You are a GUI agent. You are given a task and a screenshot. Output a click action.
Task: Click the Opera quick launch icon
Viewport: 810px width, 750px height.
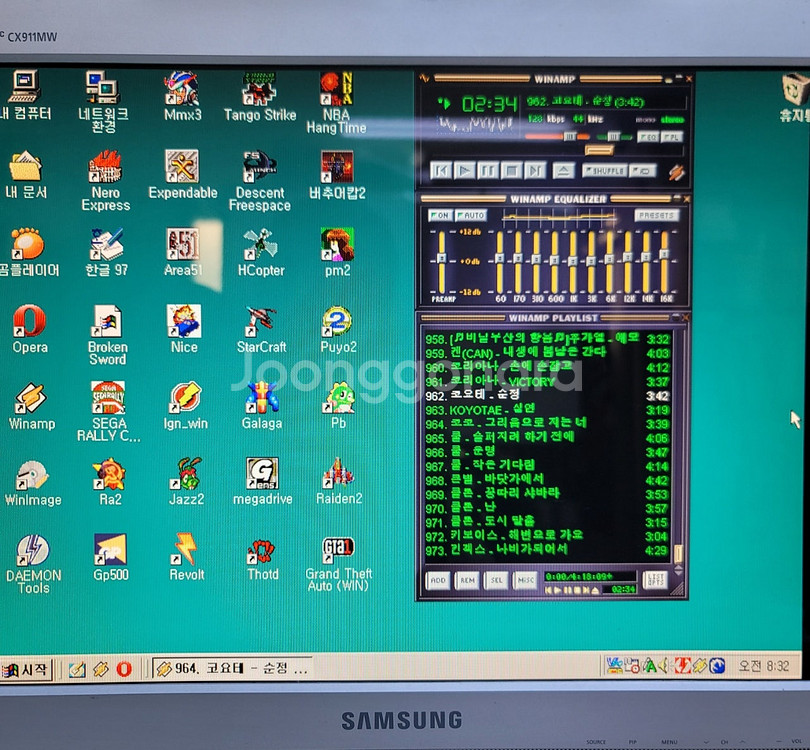click(124, 669)
